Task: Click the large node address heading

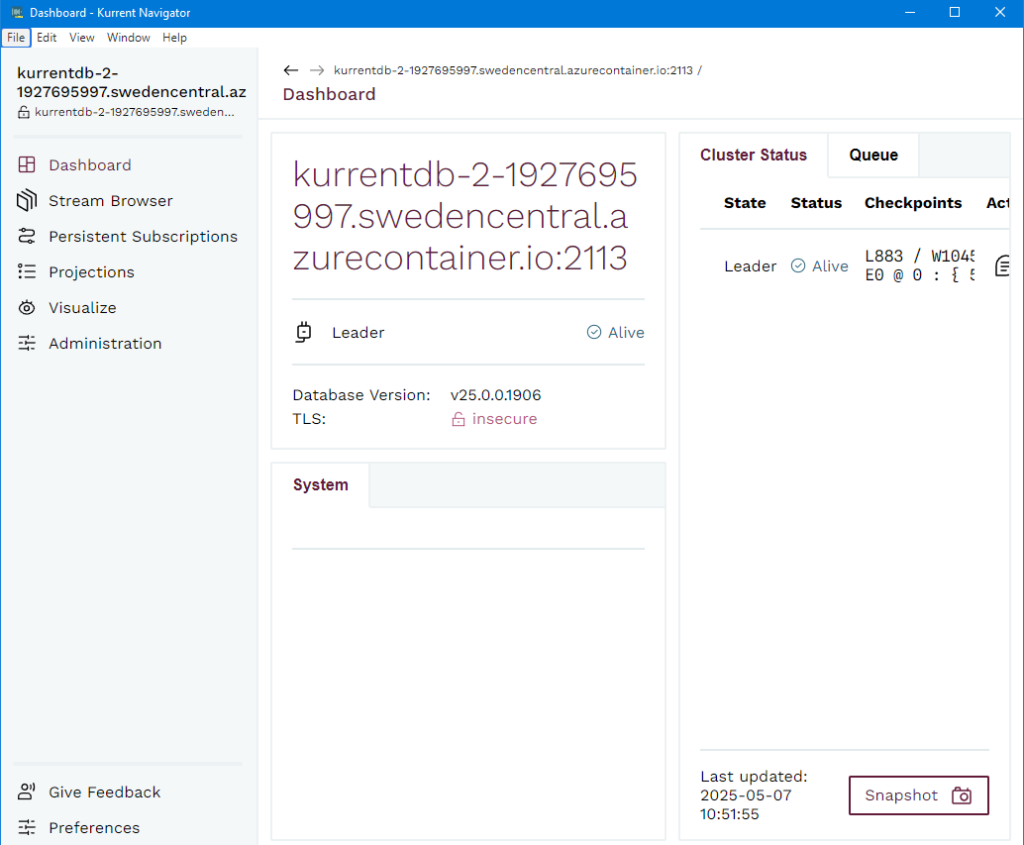Action: point(464,216)
